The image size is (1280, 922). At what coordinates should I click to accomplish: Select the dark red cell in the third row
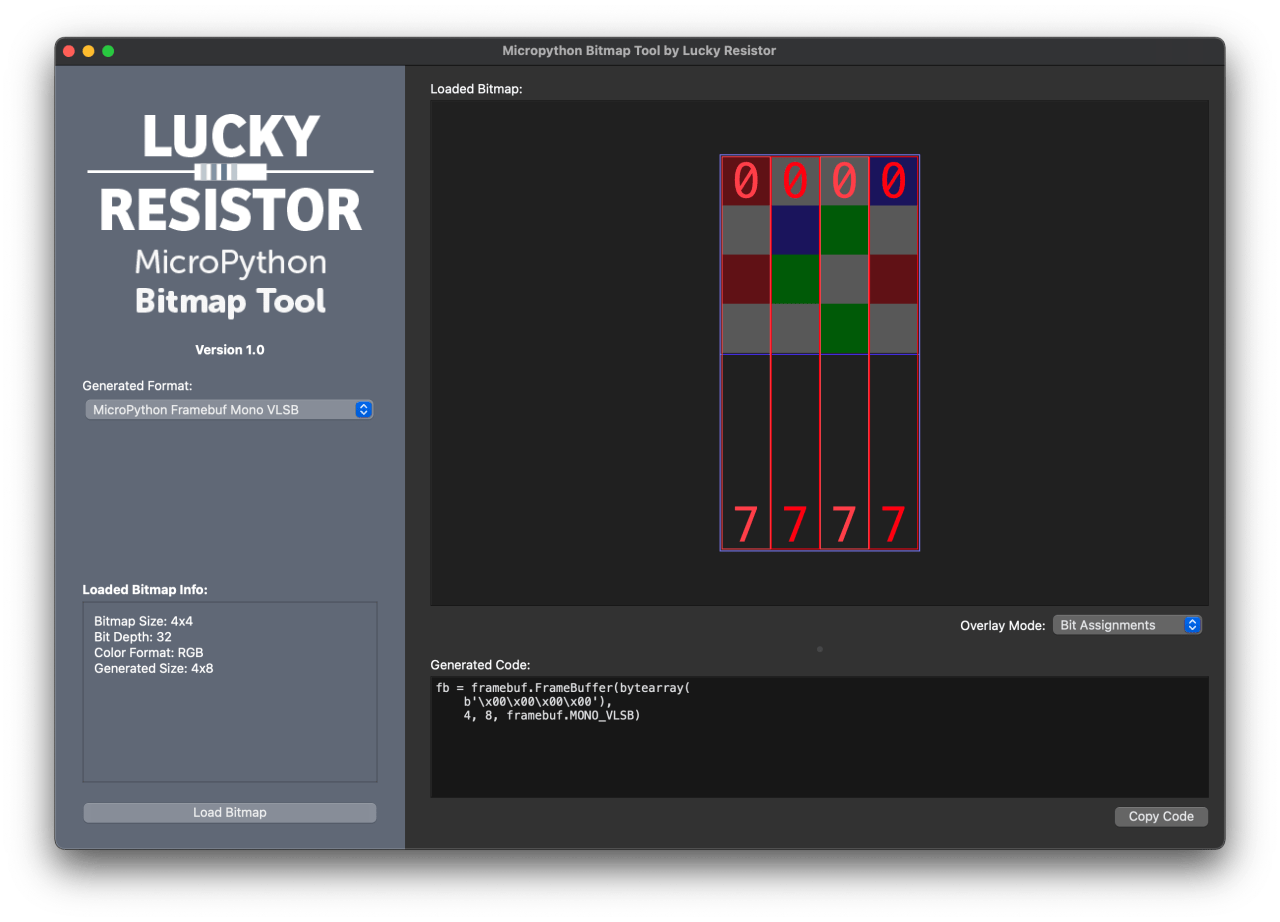[745, 279]
